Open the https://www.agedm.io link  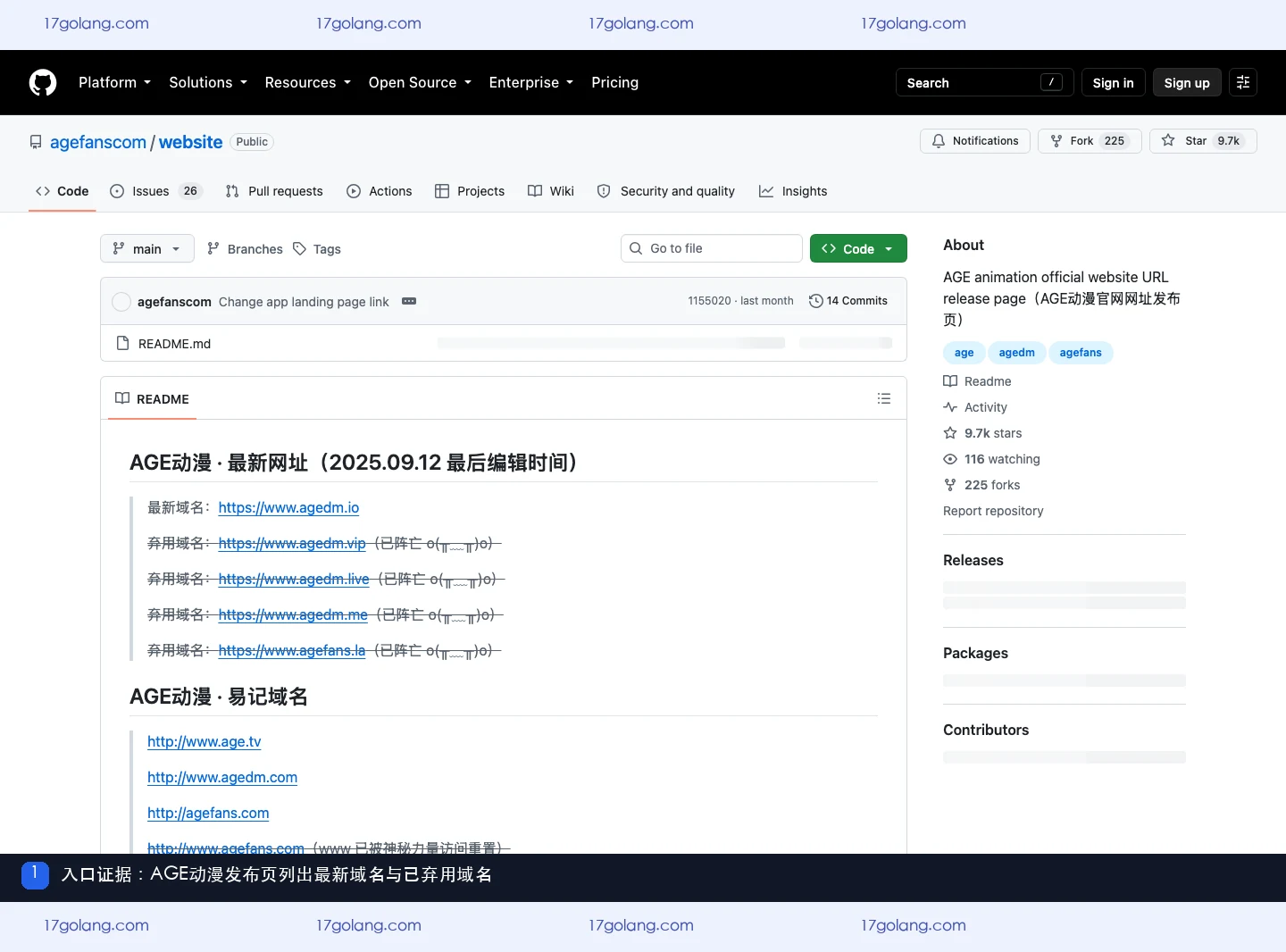pos(288,507)
